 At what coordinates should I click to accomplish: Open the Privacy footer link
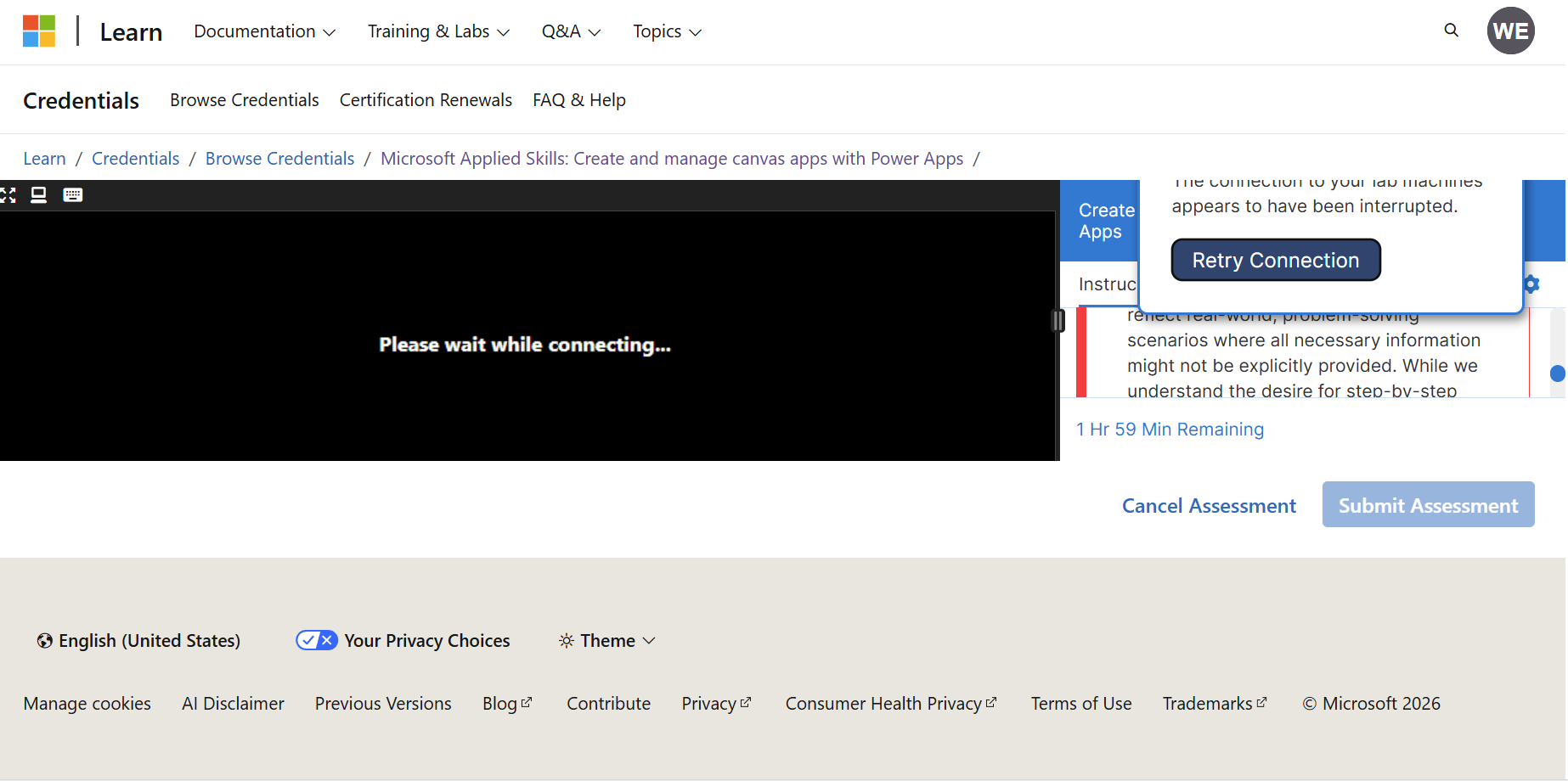point(716,704)
